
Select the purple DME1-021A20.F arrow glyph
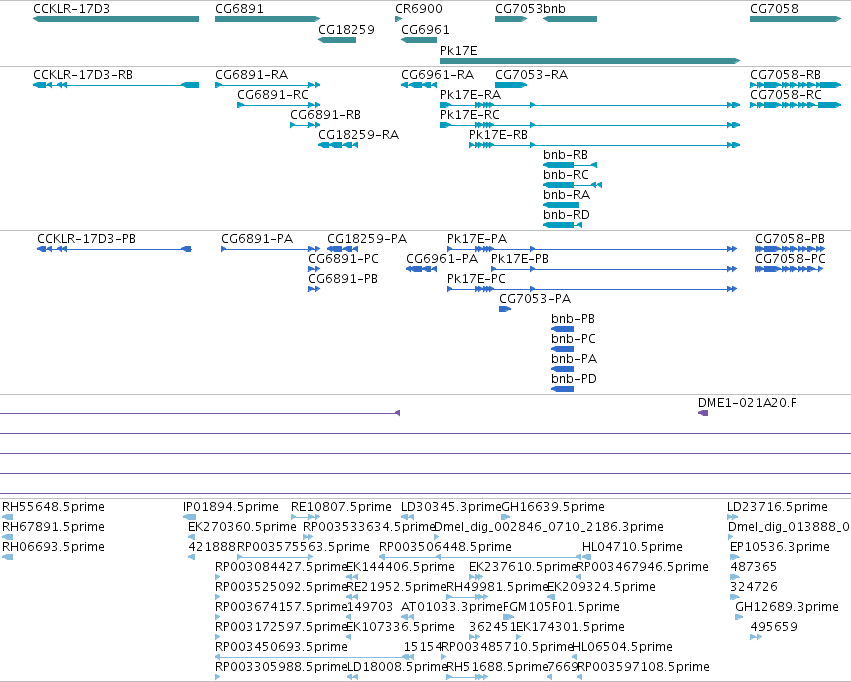click(703, 413)
